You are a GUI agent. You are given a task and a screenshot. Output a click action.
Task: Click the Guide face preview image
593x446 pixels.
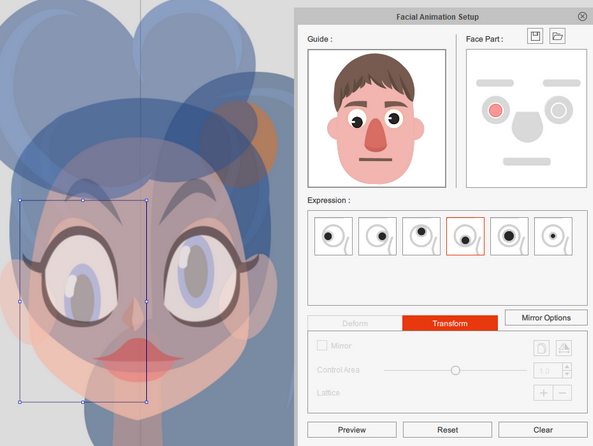377,118
